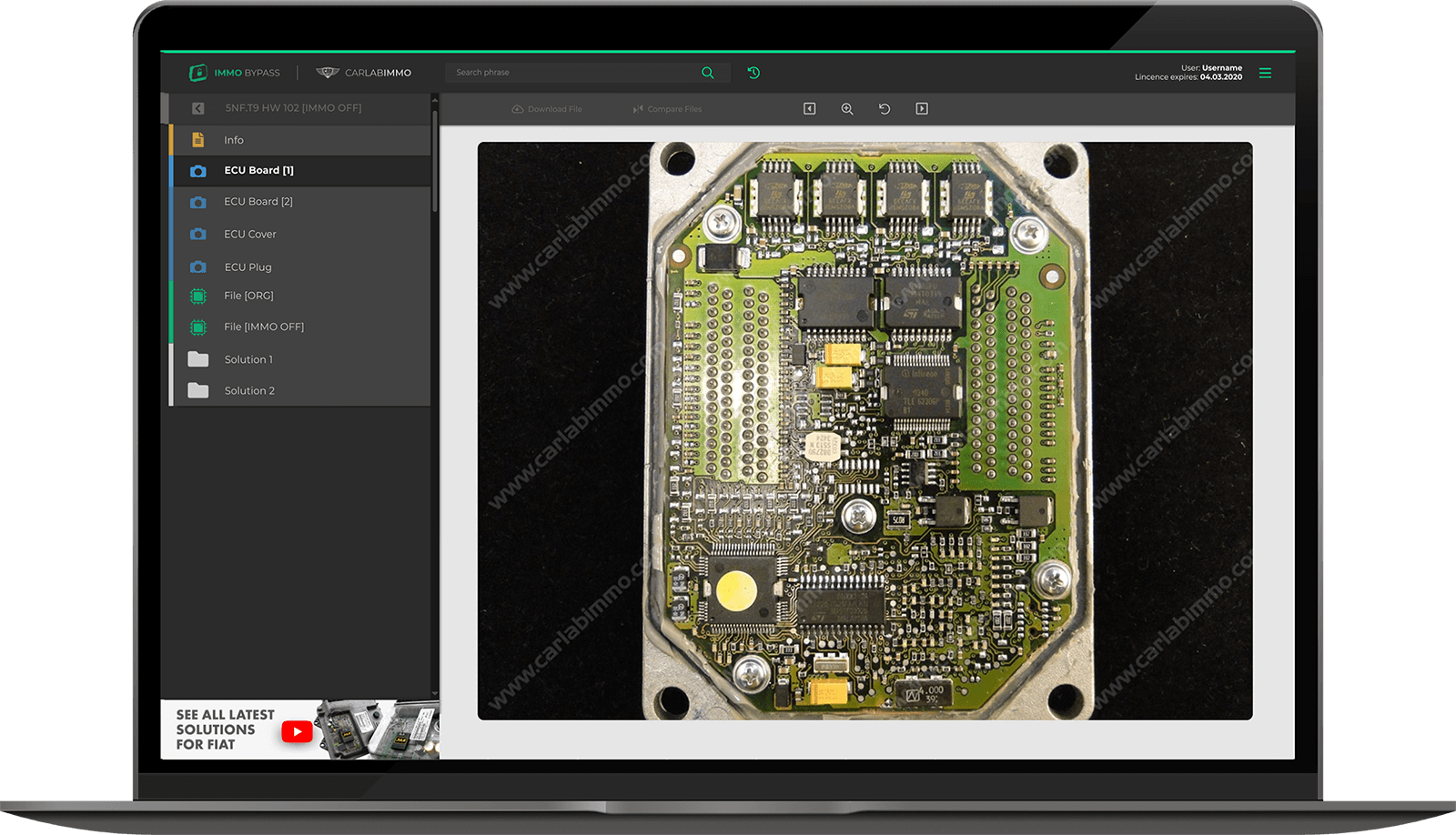Image resolution: width=1456 pixels, height=835 pixels.
Task: Click the Compare Files button
Action: (x=668, y=109)
